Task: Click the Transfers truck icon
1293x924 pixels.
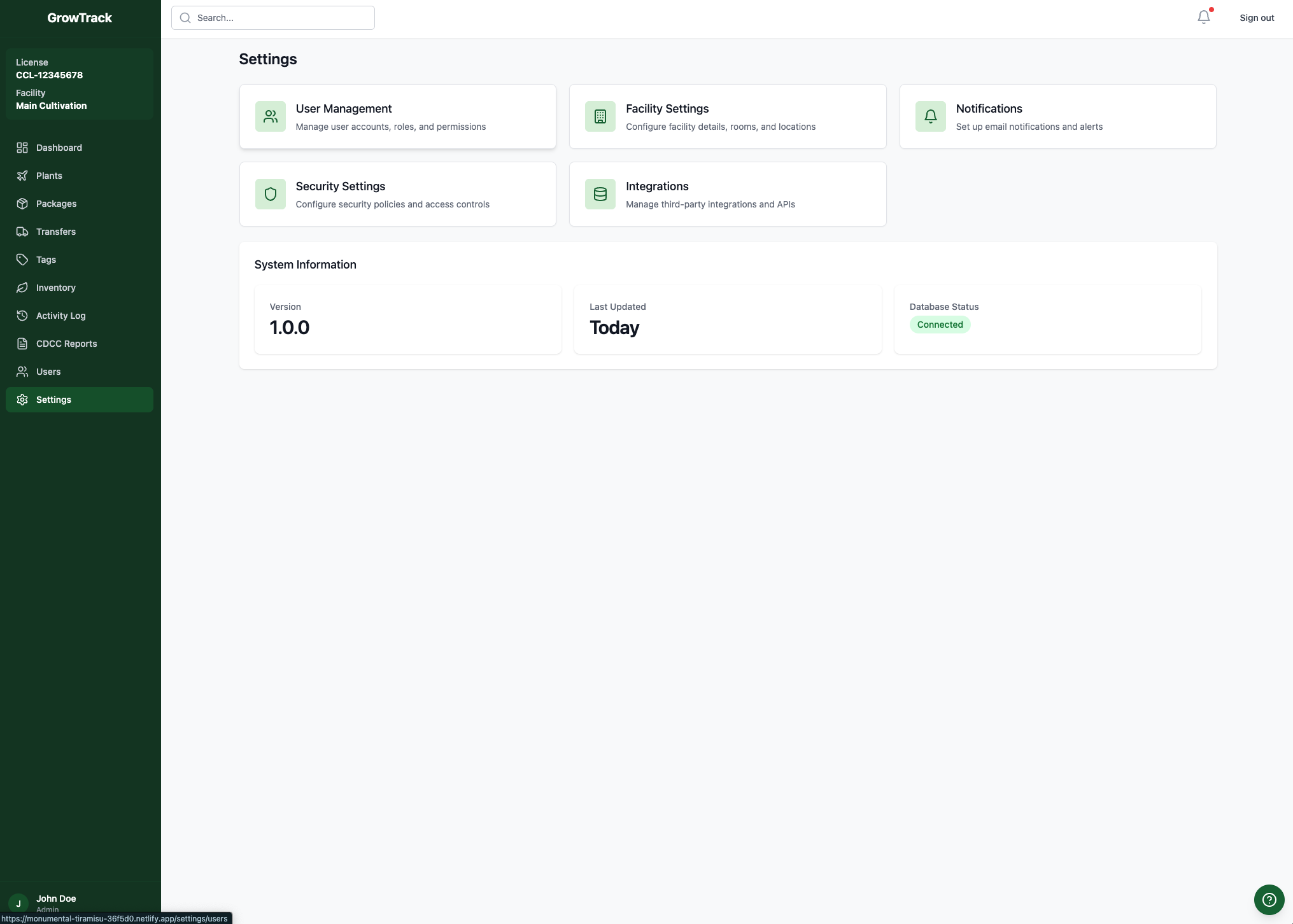Action: tap(22, 232)
